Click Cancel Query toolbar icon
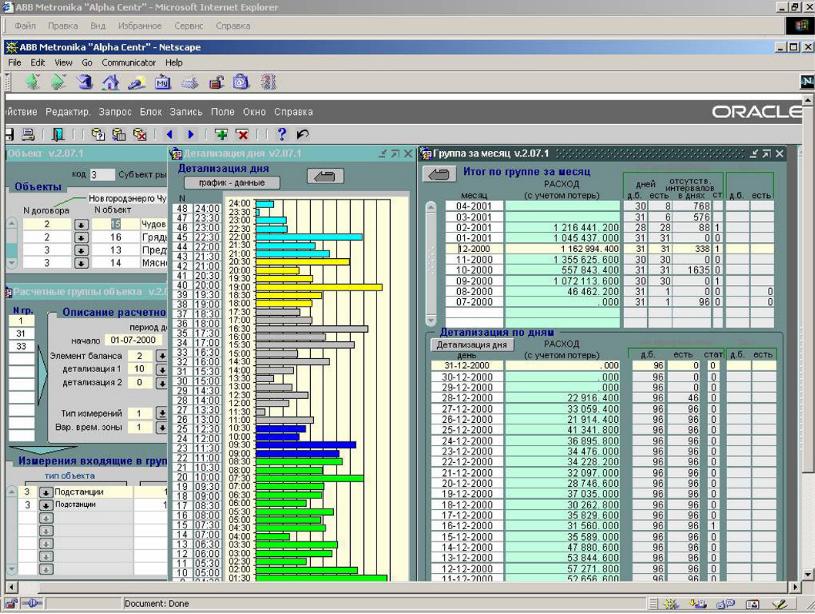Screen dimensions: 815x614 click(x=140, y=135)
